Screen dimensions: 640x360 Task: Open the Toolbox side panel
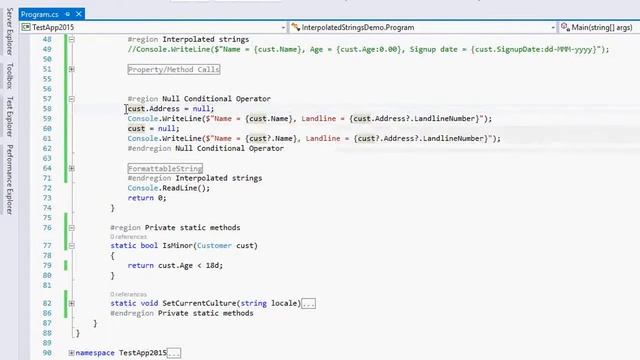pyautogui.click(x=9, y=76)
